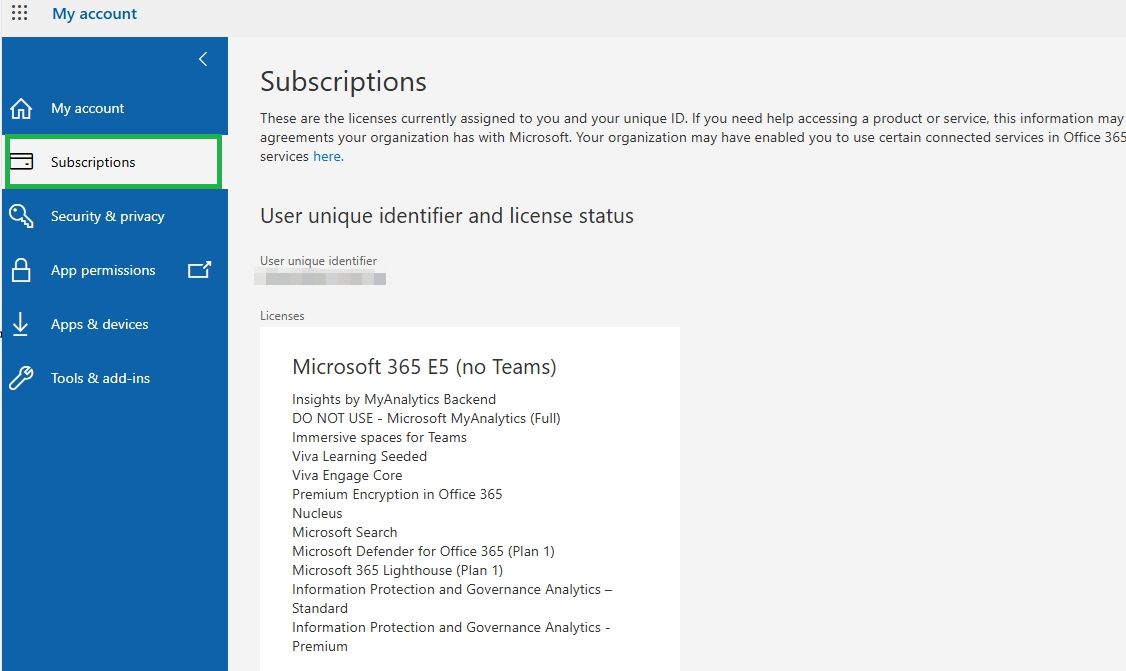The width and height of the screenshot is (1126, 671).
Task: Click the blurred user identifier value
Action: [x=320, y=279]
